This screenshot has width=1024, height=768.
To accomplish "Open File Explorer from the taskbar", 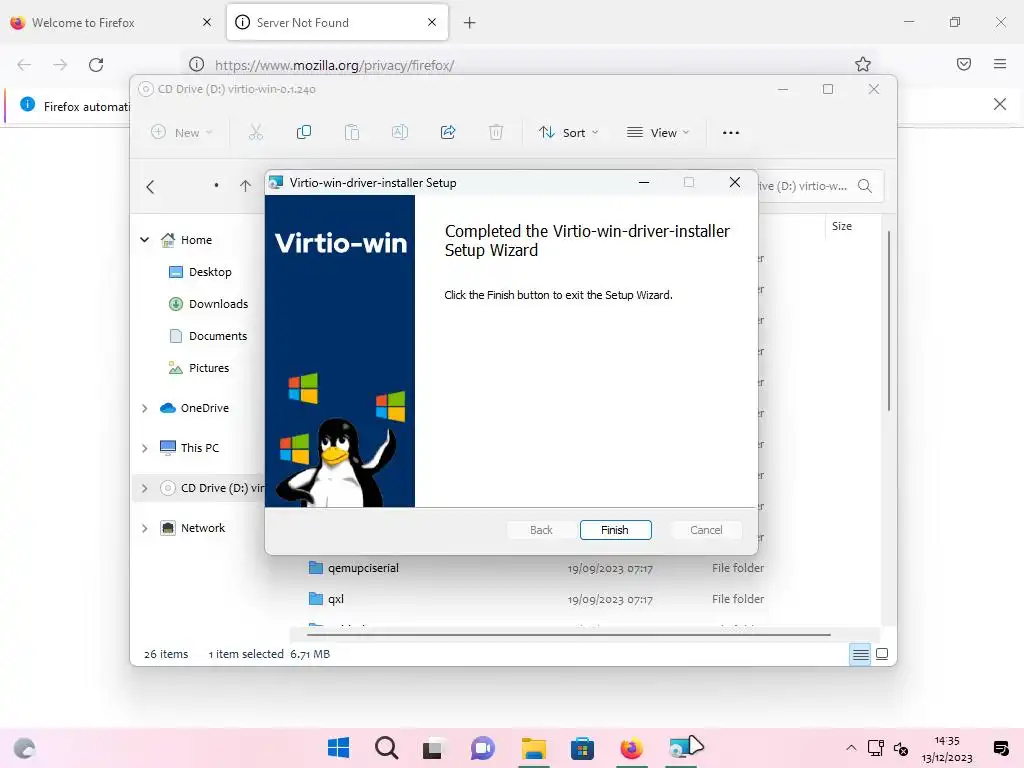I will (534, 748).
